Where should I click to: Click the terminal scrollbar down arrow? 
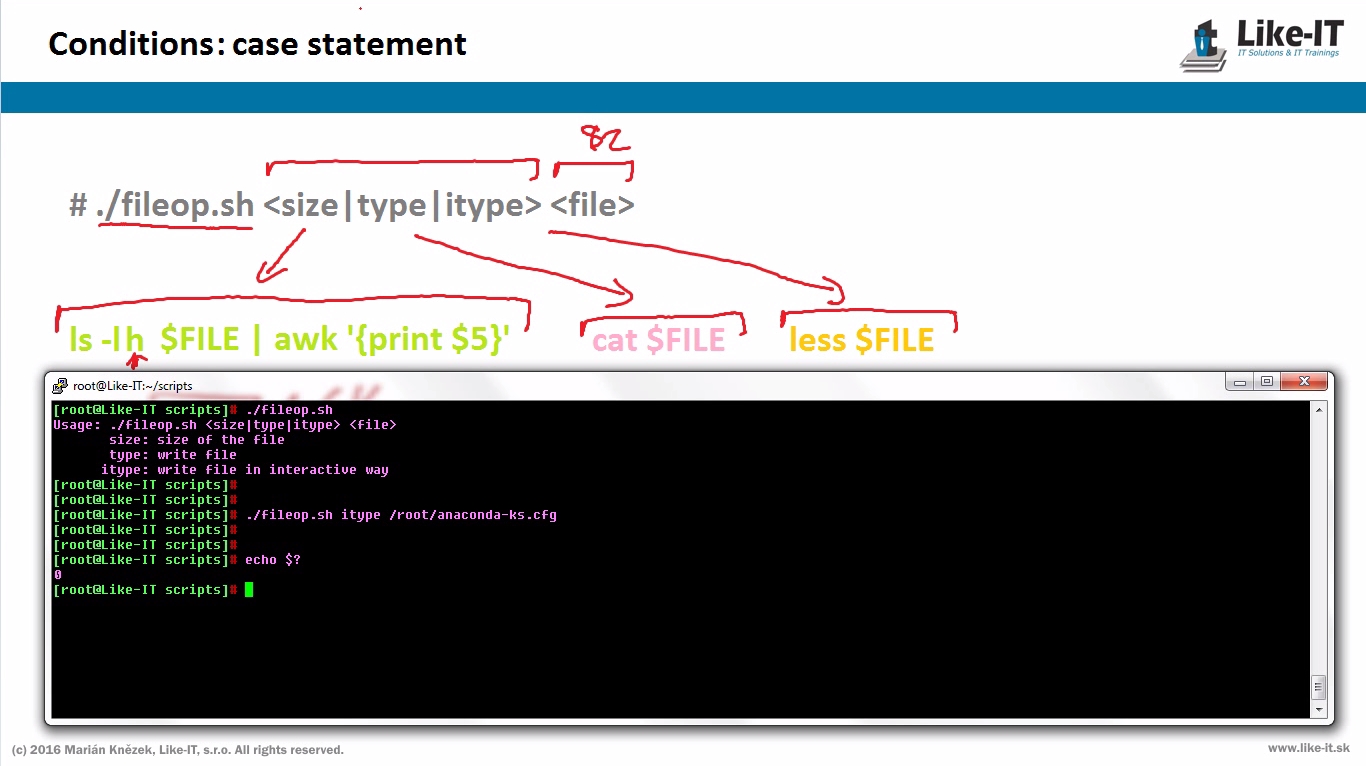click(x=1319, y=709)
